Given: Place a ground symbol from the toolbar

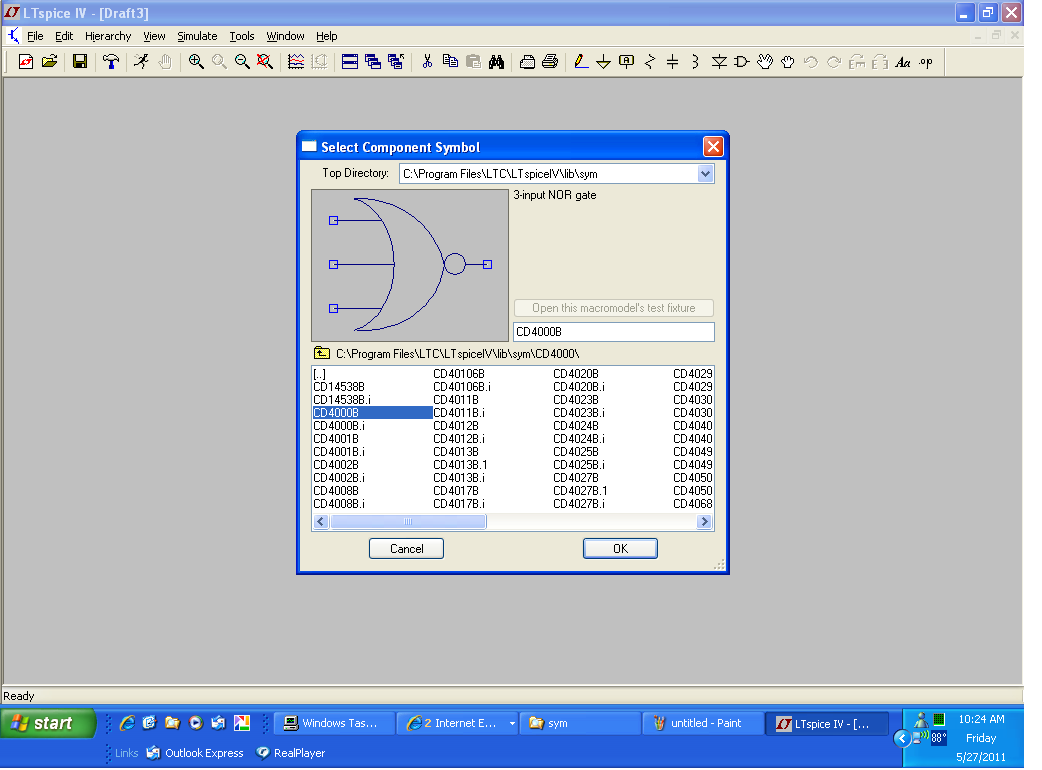Looking at the screenshot, I should click(x=603, y=62).
